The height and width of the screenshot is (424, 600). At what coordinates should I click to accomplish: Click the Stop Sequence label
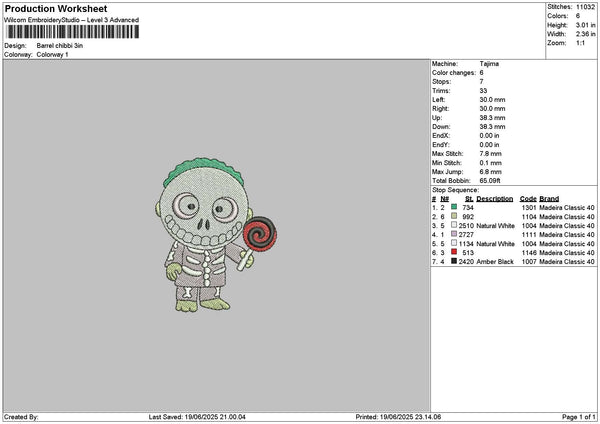pos(455,189)
